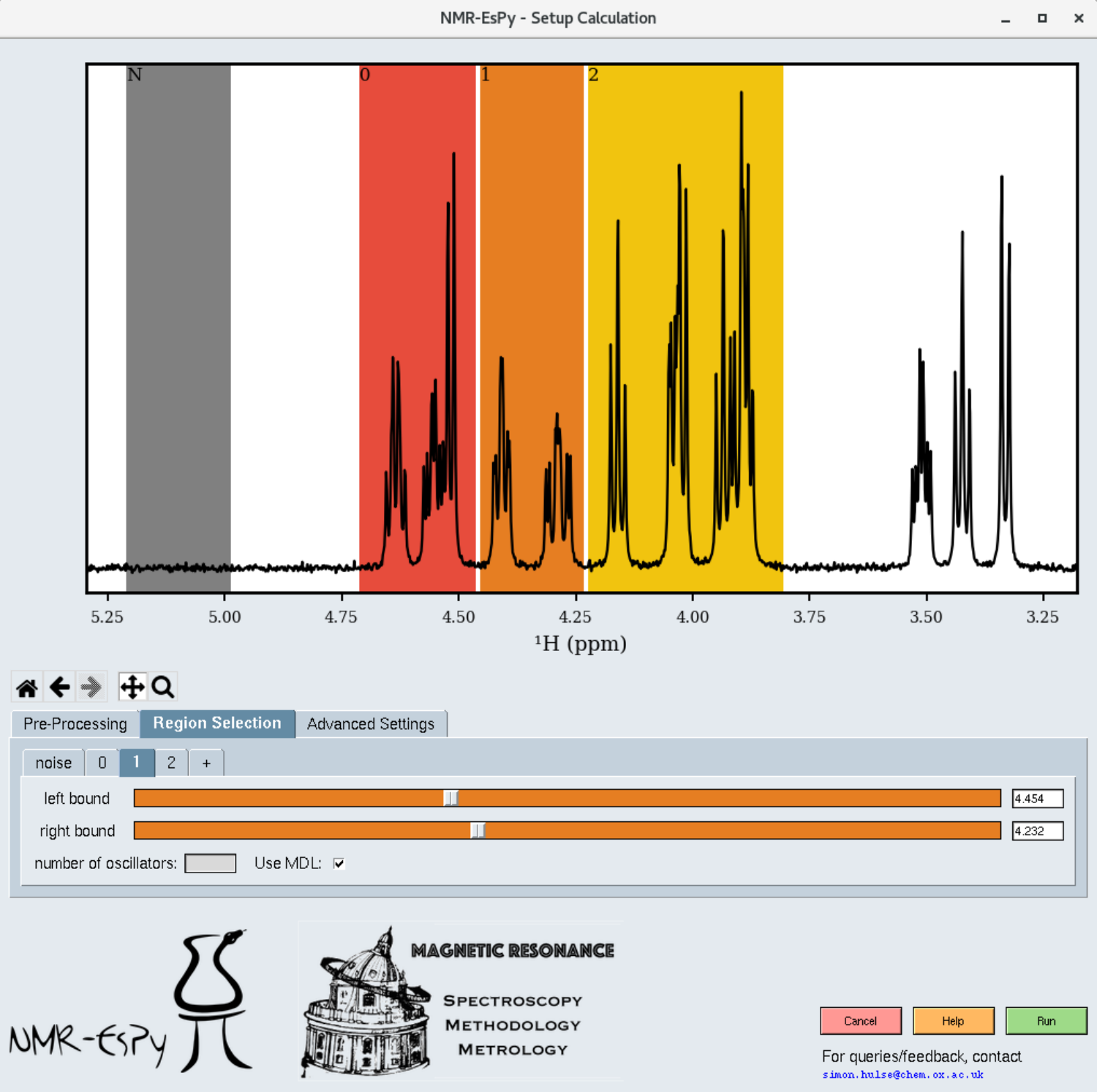Select the Region Selection tab
Viewport: 1097px width, 1092px height.
[217, 723]
